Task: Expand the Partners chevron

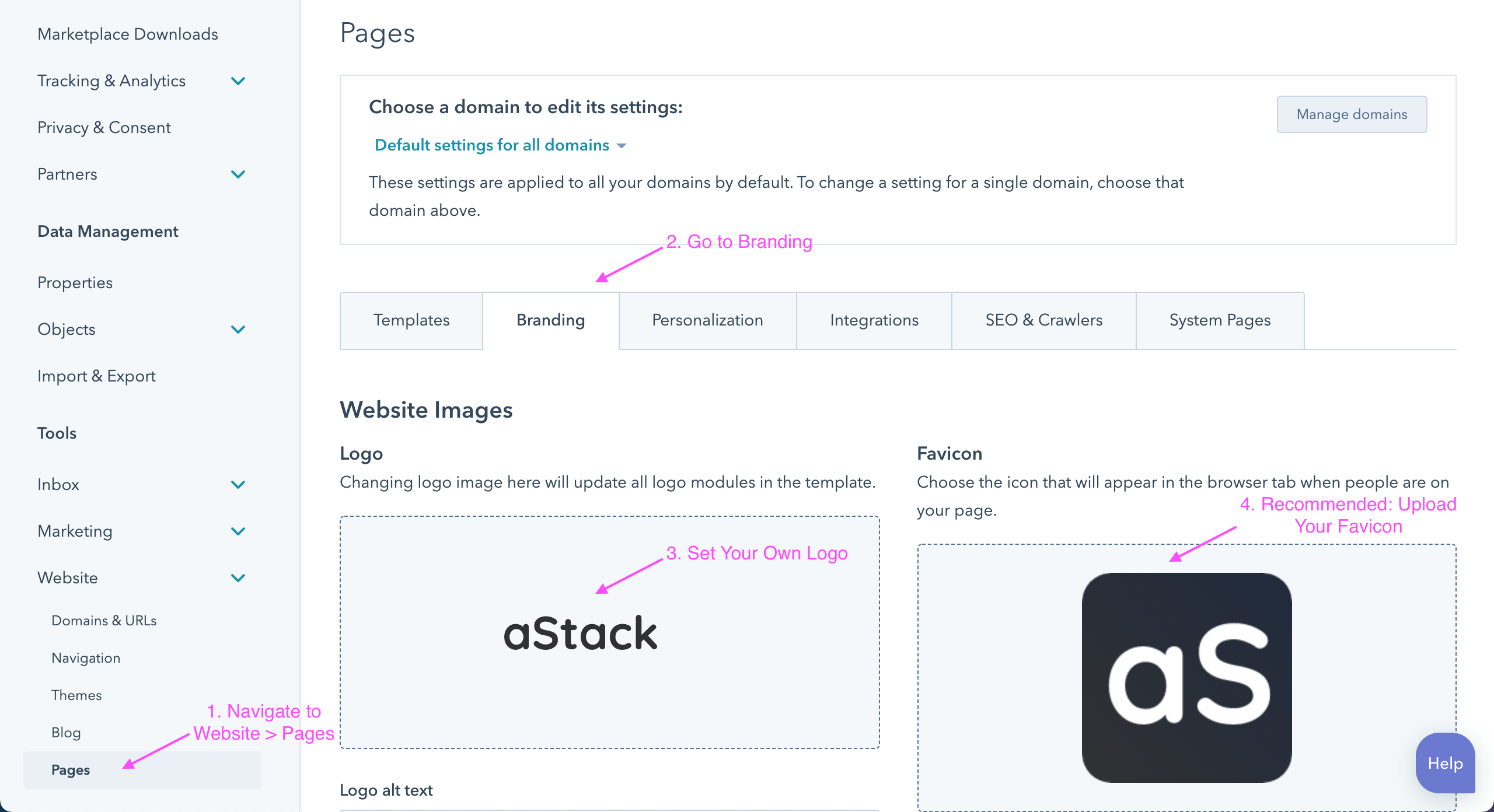Action: (x=238, y=174)
